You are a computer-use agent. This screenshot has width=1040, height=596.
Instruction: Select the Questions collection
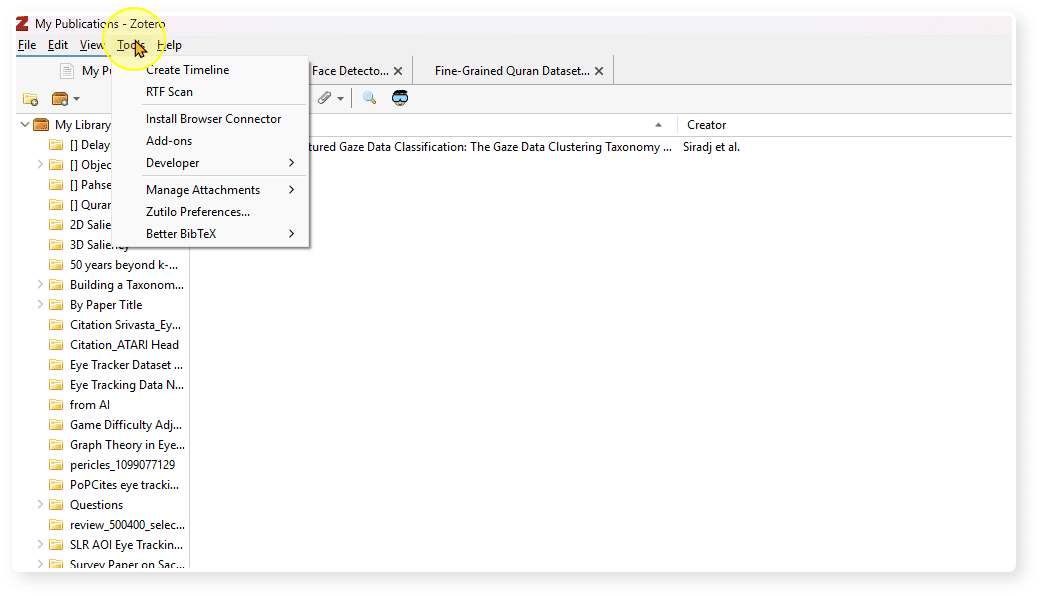click(96, 505)
